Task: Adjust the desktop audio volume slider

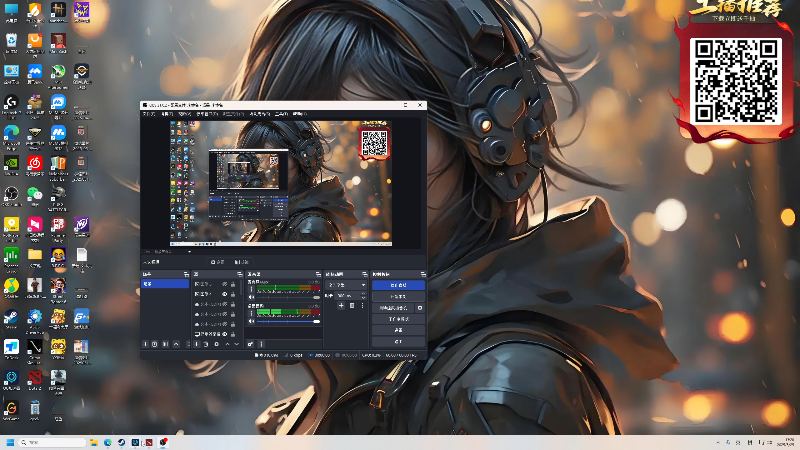Action: [x=289, y=297]
